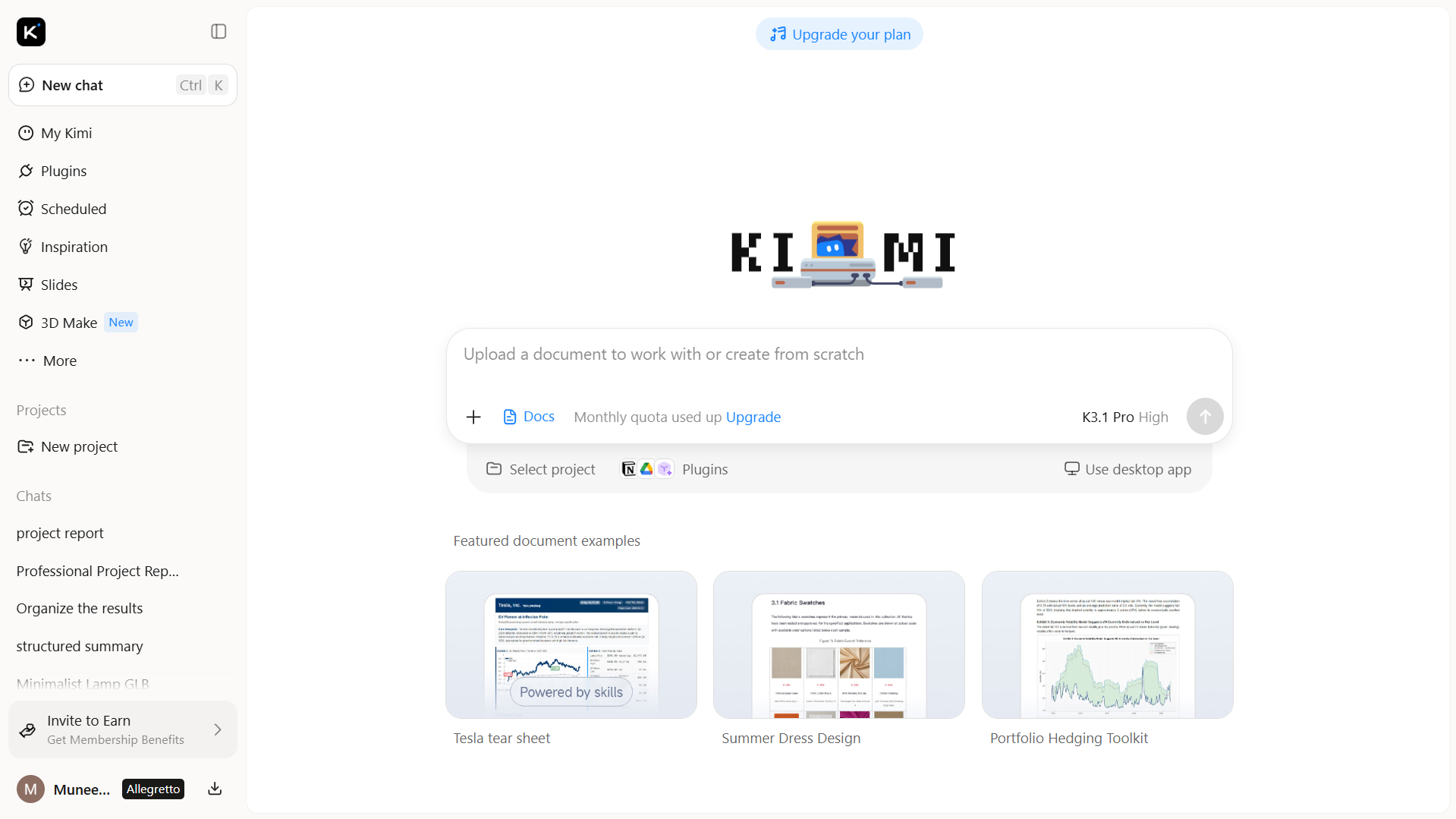This screenshot has width=1456, height=819.
Task: Open the Portfolio Hedging Toolkit example
Action: click(1108, 645)
